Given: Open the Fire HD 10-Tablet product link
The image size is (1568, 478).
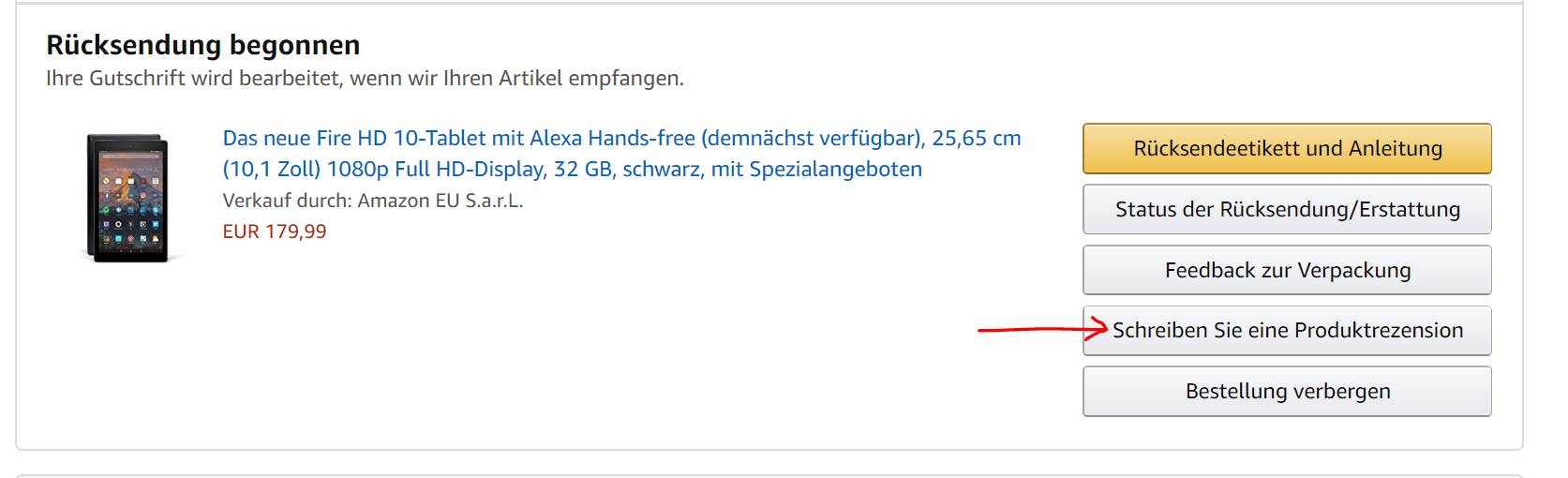Looking at the screenshot, I should coord(621,154).
